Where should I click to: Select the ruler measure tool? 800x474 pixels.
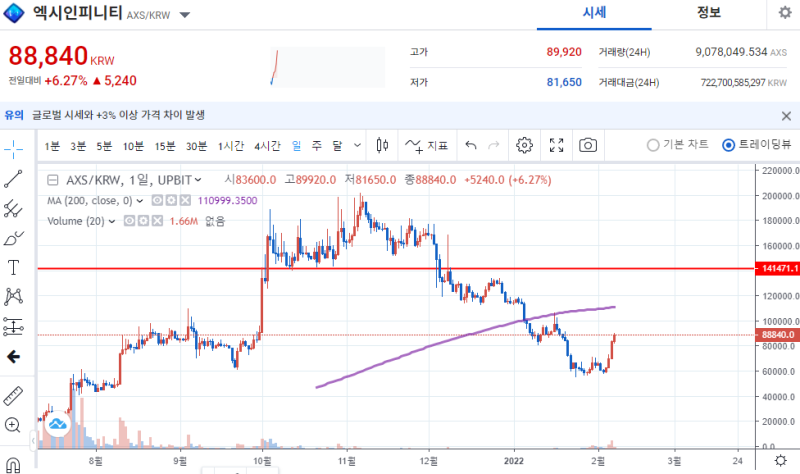point(13,395)
